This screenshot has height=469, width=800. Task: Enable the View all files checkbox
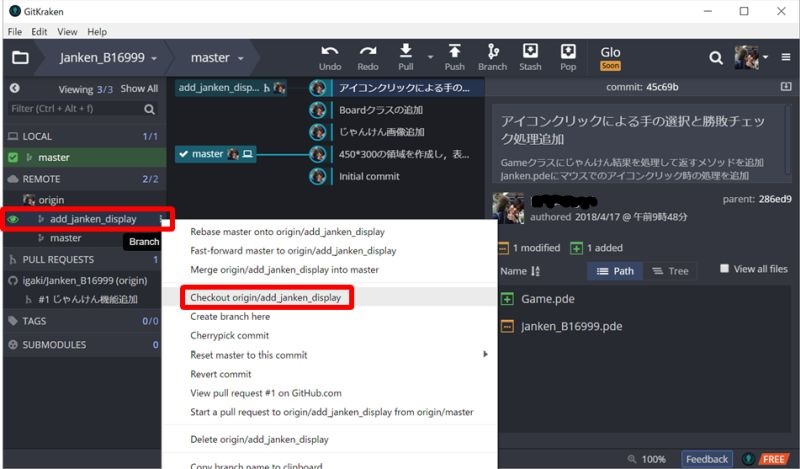coord(725,269)
